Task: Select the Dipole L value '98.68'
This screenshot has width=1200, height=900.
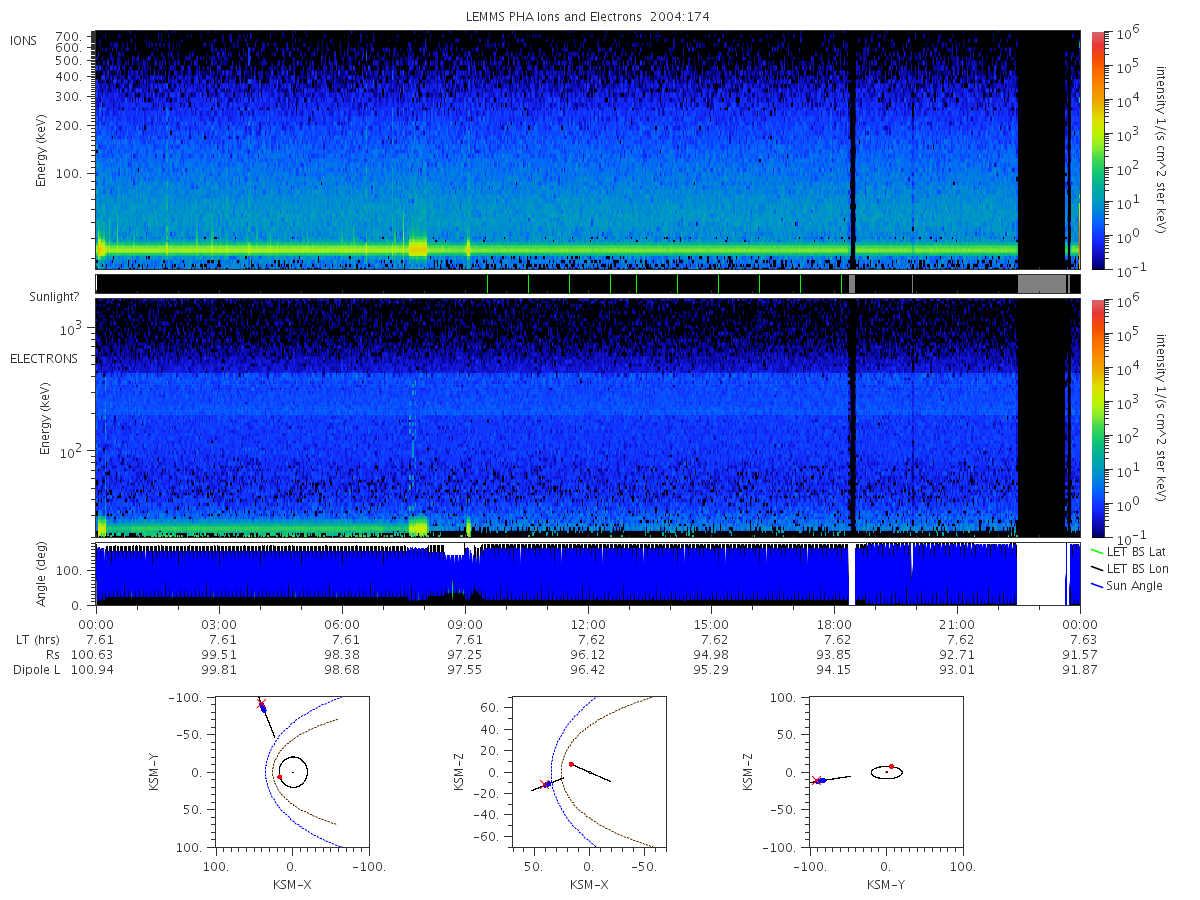Action: 343,669
